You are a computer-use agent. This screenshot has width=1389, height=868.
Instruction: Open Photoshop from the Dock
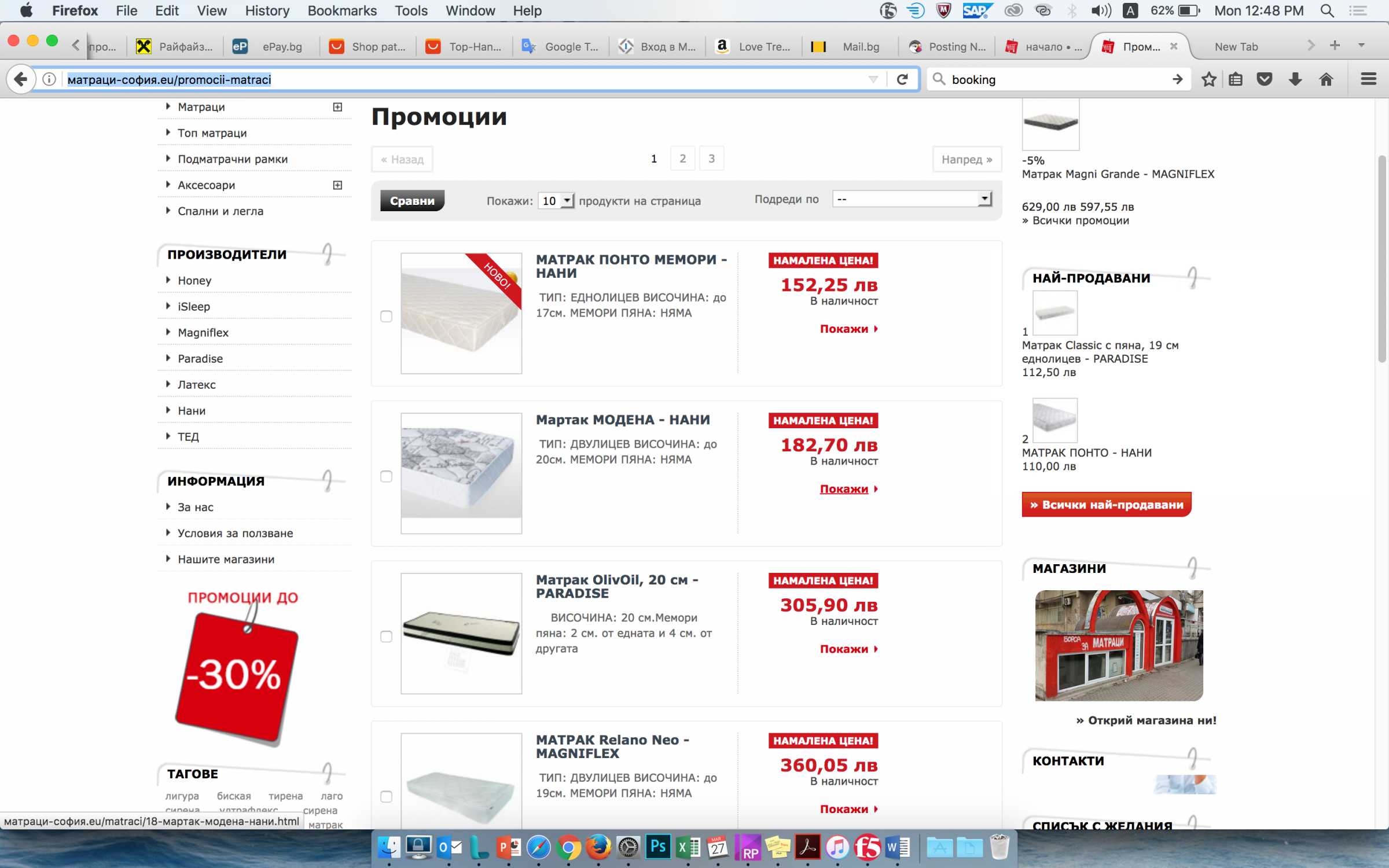click(x=658, y=847)
